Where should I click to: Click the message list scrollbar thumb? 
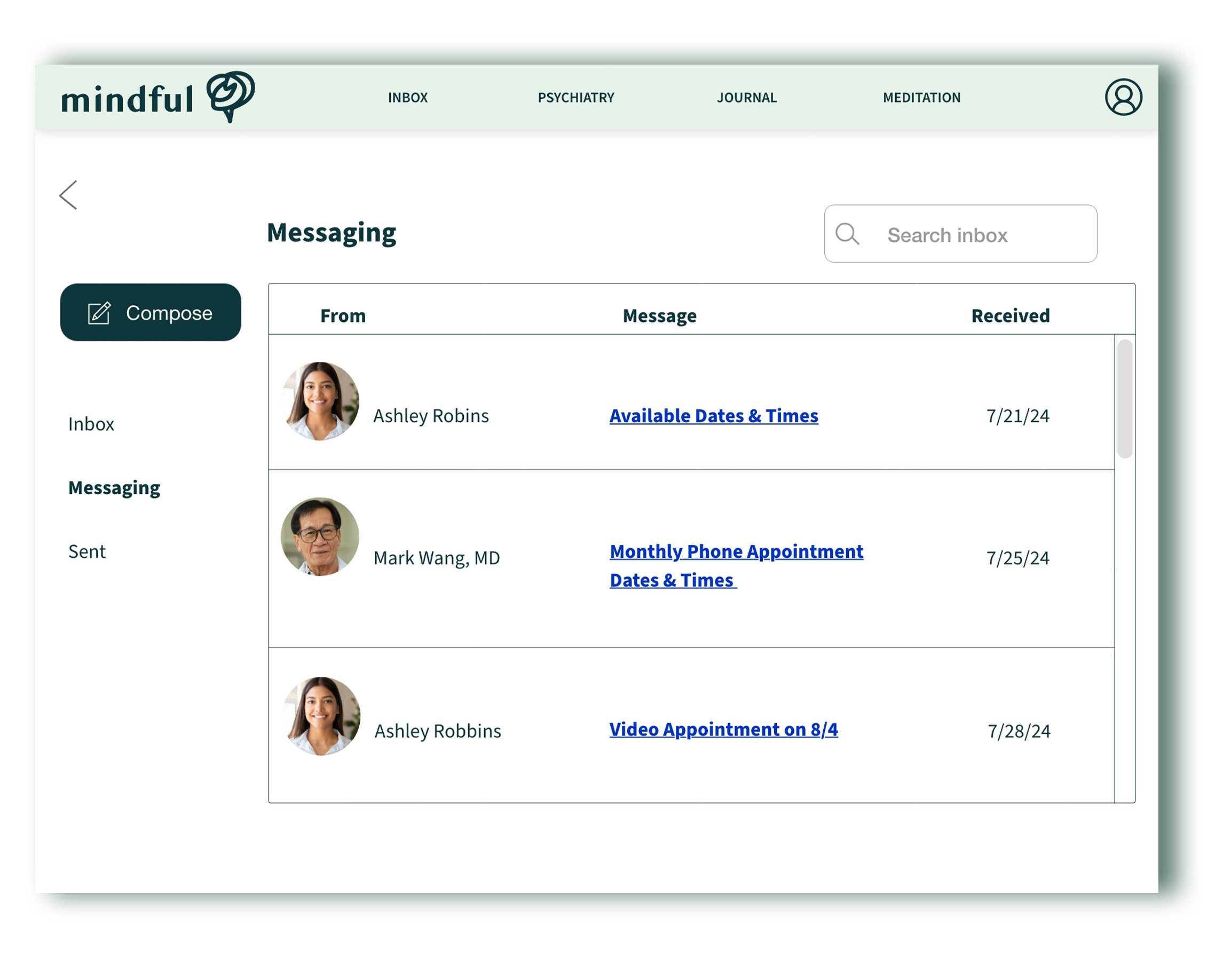point(1125,399)
